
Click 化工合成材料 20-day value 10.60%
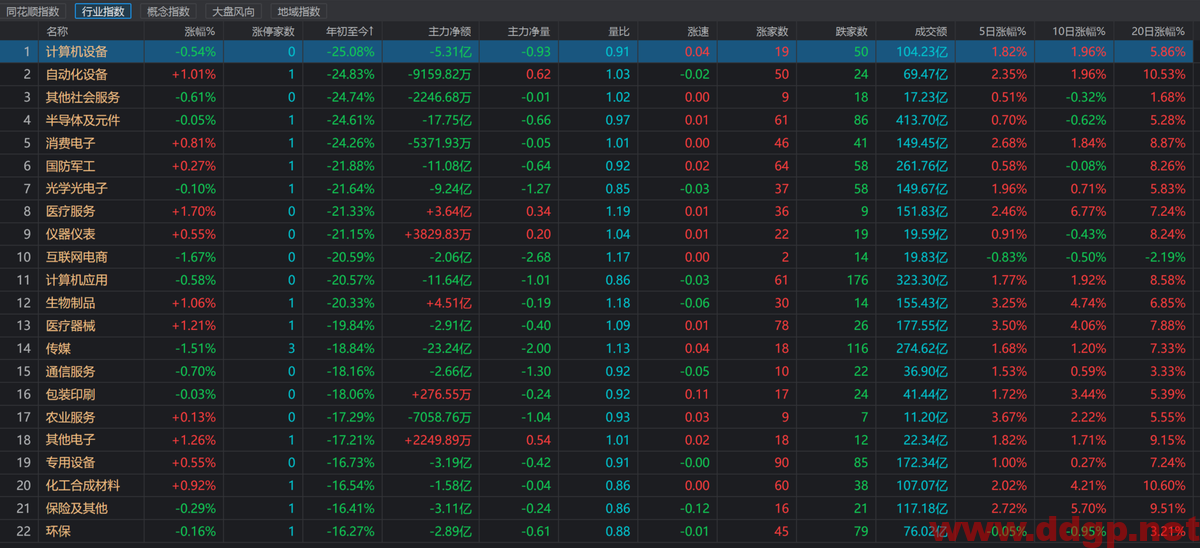[x=1163, y=485]
